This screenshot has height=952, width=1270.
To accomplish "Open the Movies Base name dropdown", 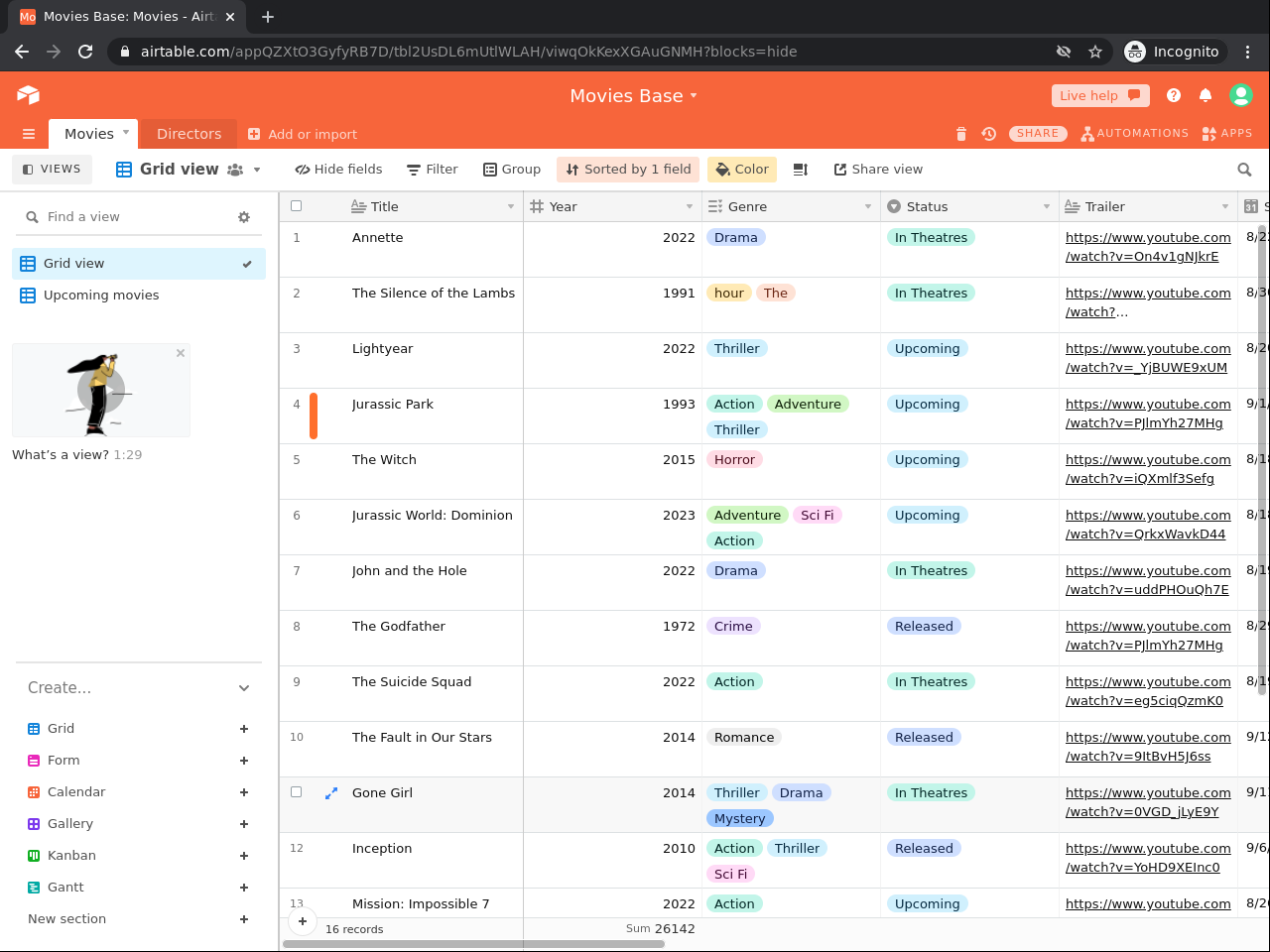I will [633, 95].
